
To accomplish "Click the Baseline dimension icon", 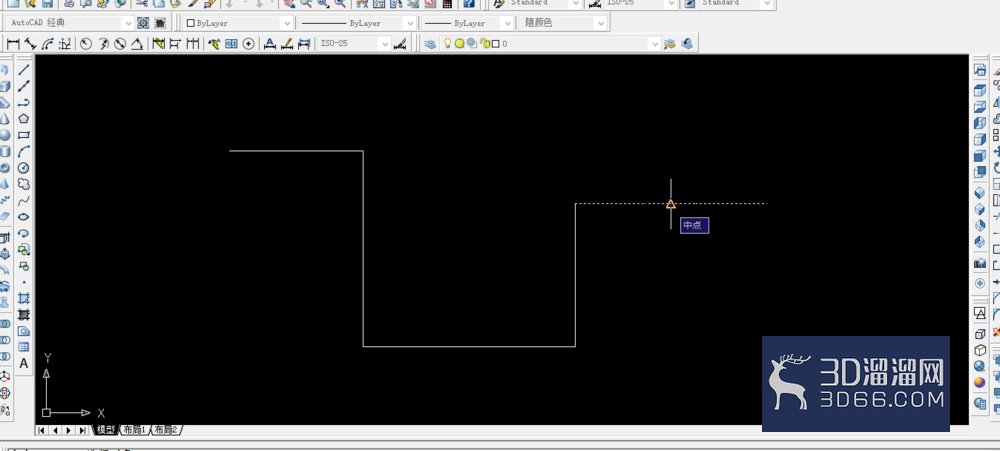I will 175,44.
